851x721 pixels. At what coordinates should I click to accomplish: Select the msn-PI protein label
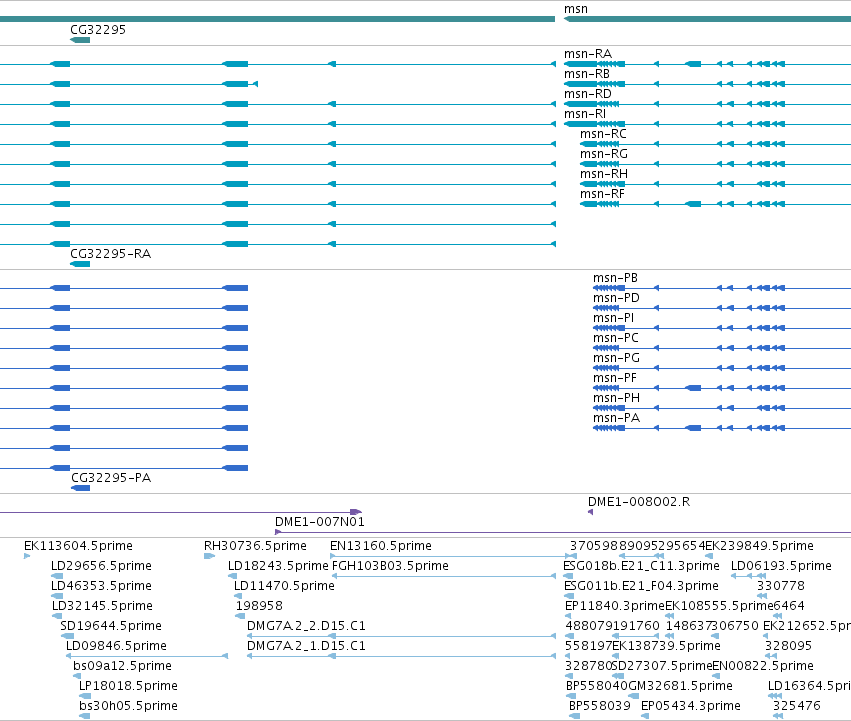coord(613,318)
